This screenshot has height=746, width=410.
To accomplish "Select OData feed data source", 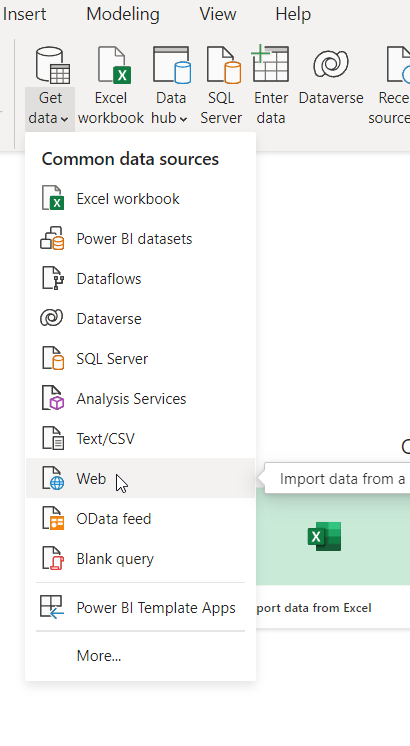I will point(141,518).
